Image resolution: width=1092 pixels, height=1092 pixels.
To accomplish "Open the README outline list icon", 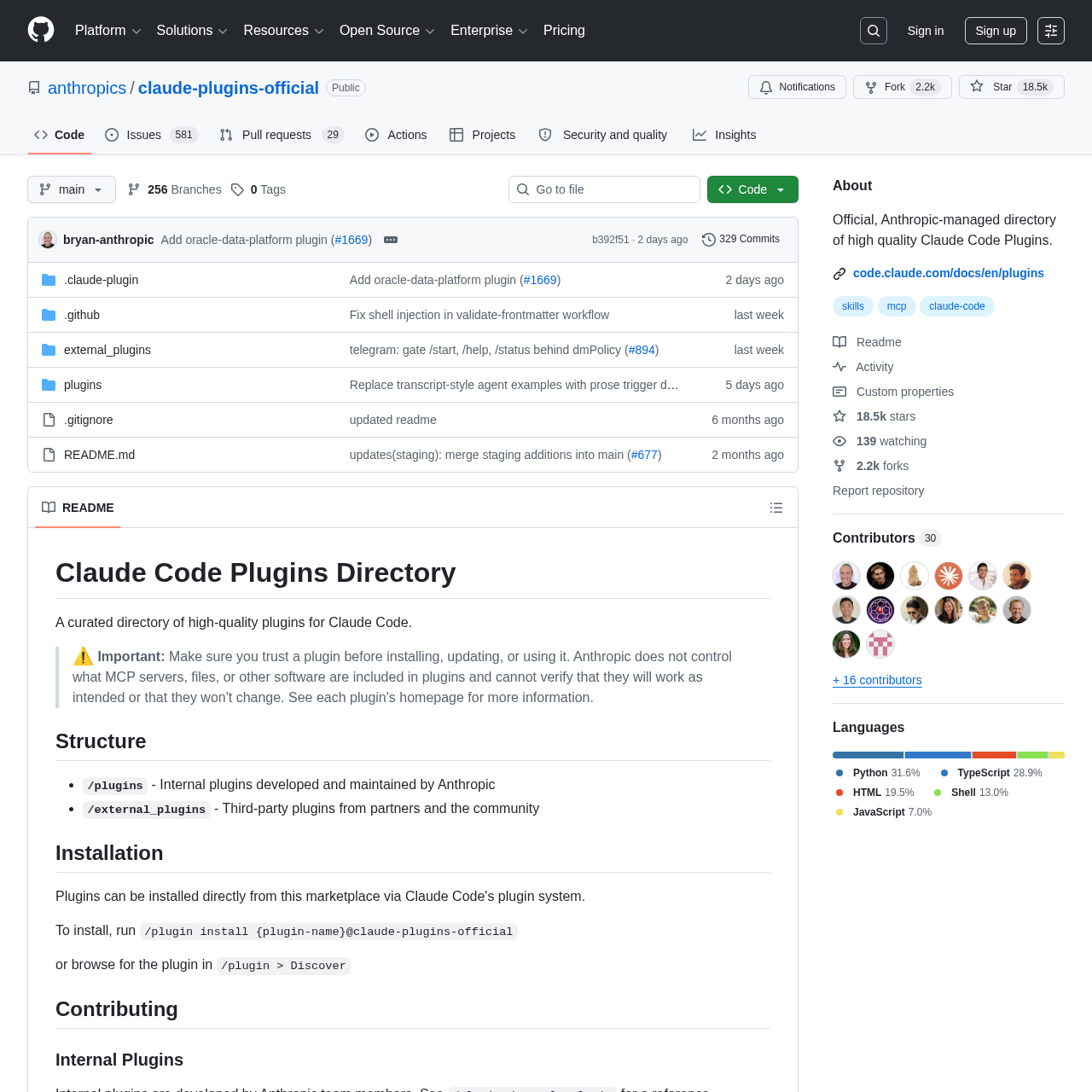I will (776, 508).
